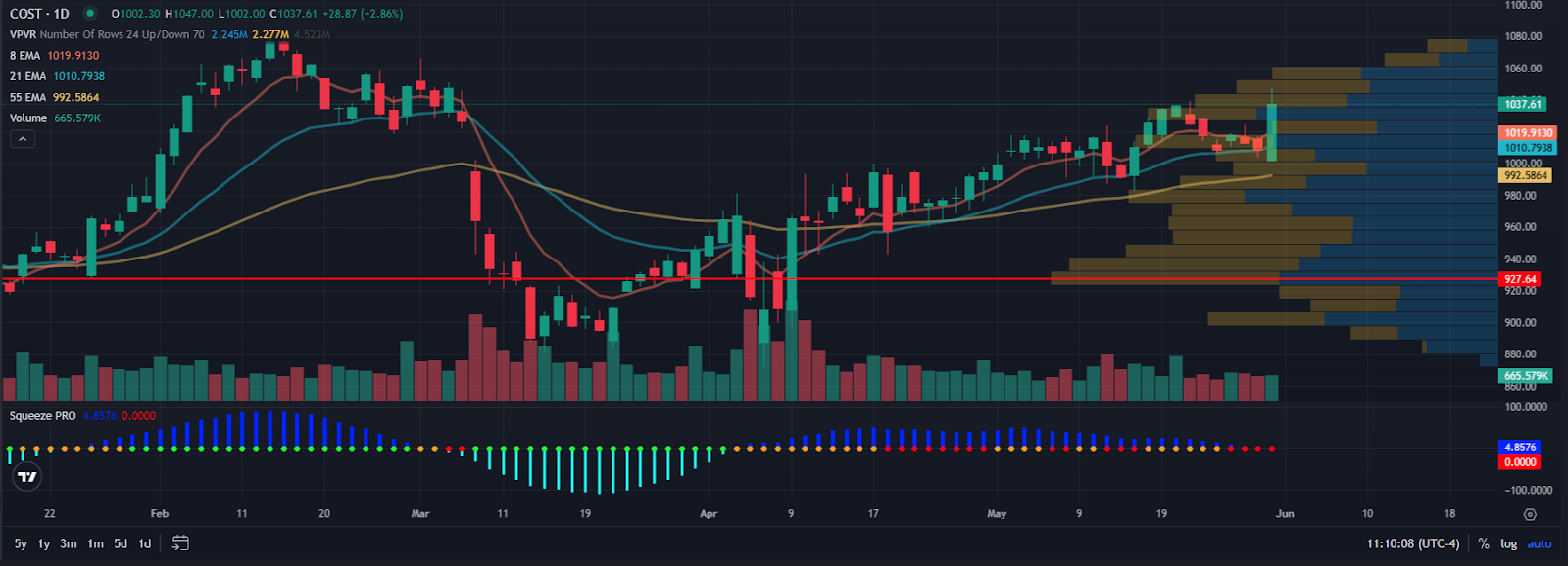
Task: Select the 5d date range
Action: click(x=121, y=543)
